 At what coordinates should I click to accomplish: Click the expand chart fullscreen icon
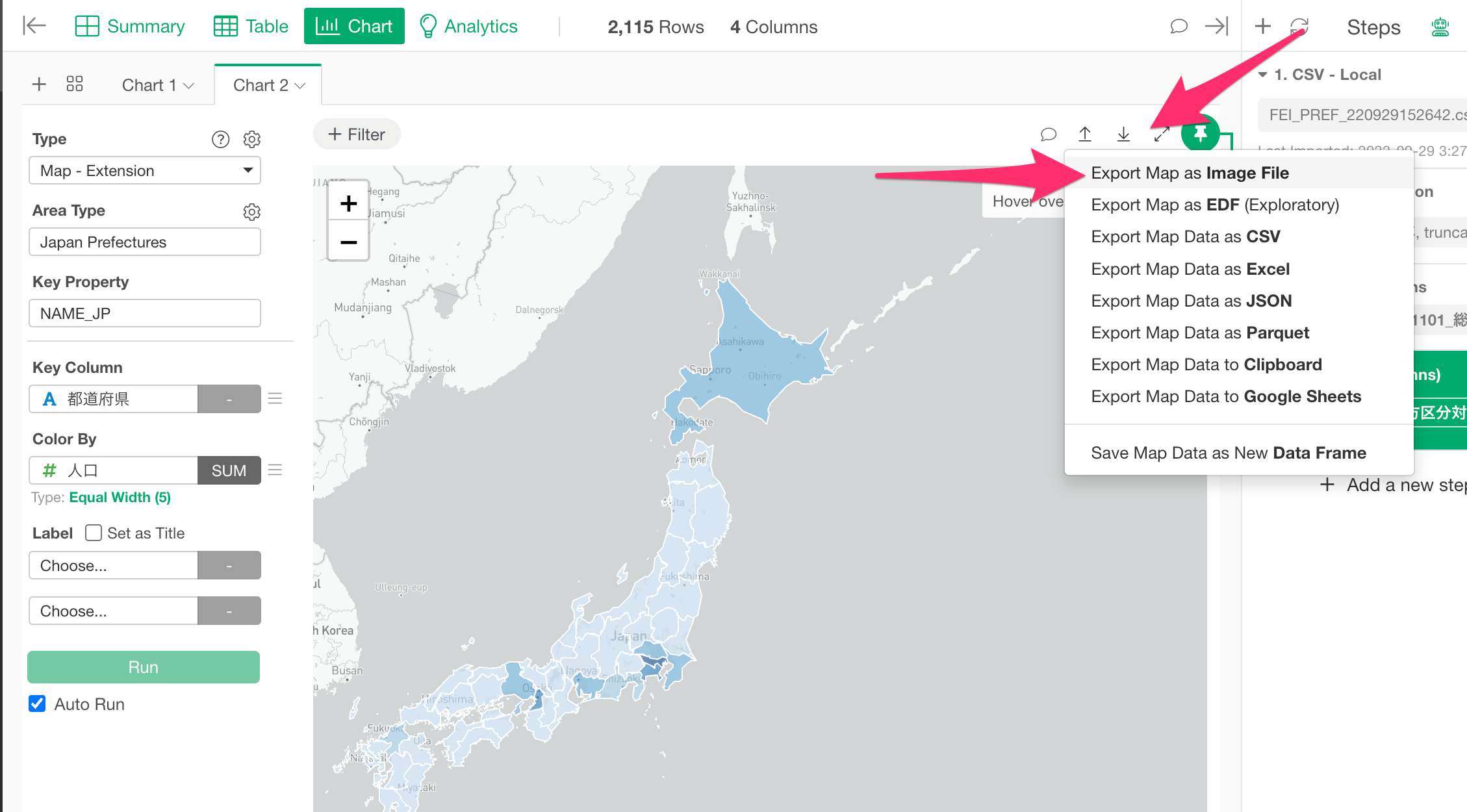[x=1162, y=134]
